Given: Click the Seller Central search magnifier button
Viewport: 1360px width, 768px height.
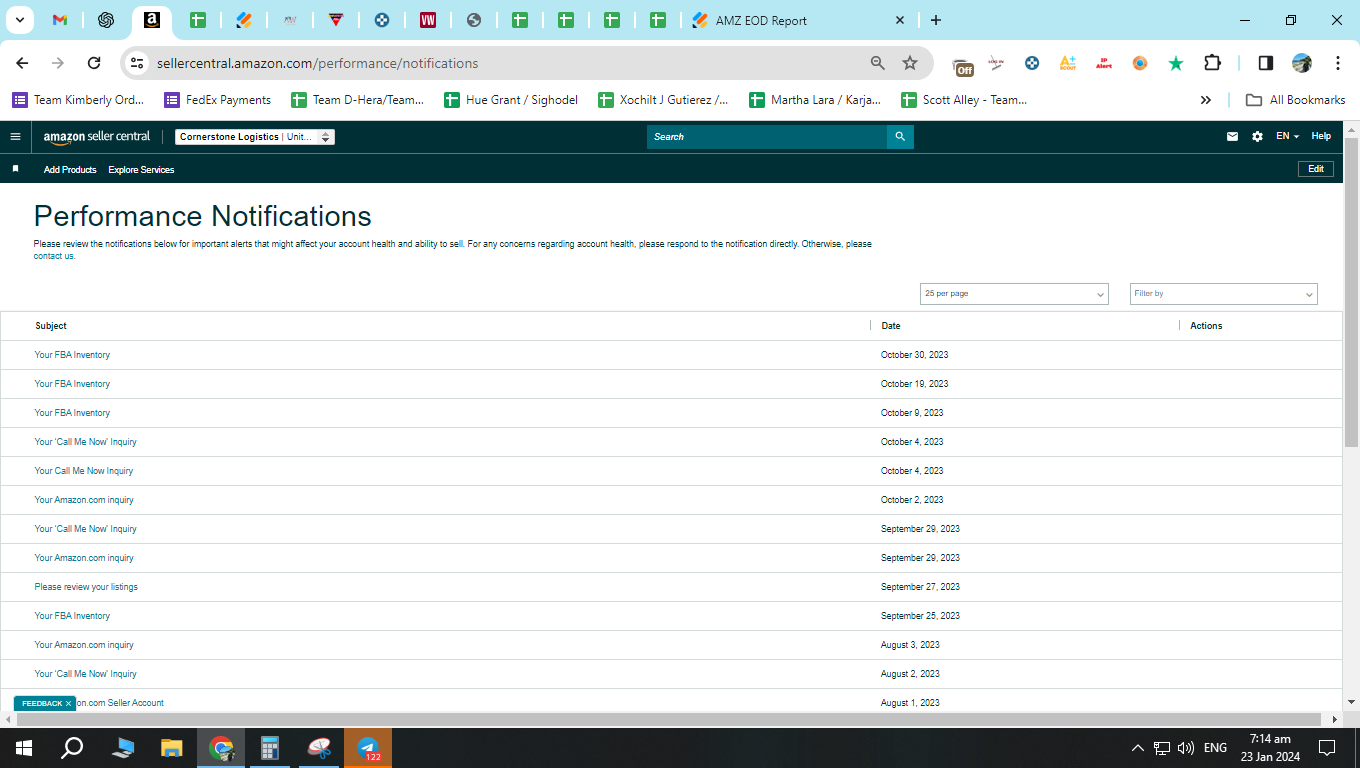Looking at the screenshot, I should (x=900, y=137).
